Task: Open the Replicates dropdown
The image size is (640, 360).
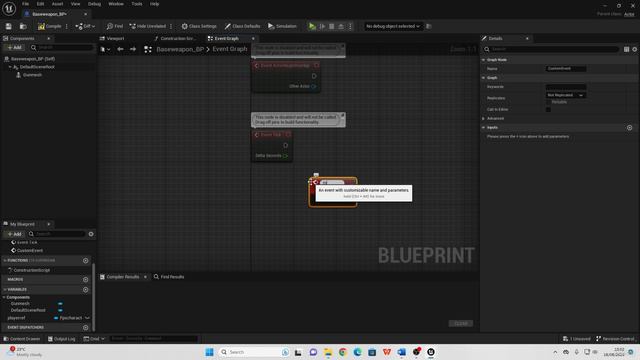Action: point(565,95)
